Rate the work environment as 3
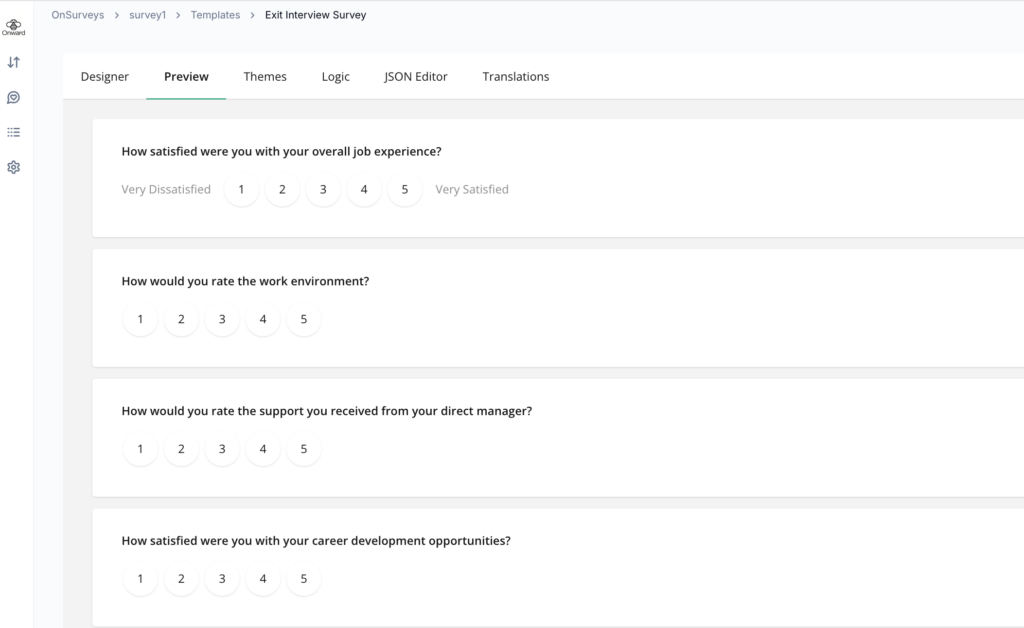This screenshot has height=628, width=1024. click(x=222, y=320)
